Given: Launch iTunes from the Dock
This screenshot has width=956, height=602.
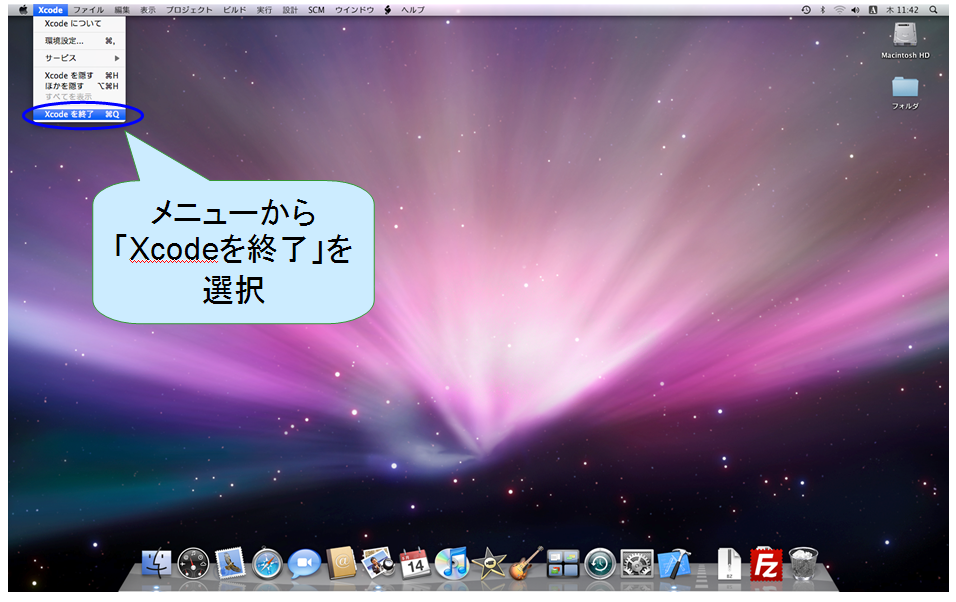Looking at the screenshot, I should click(452, 563).
